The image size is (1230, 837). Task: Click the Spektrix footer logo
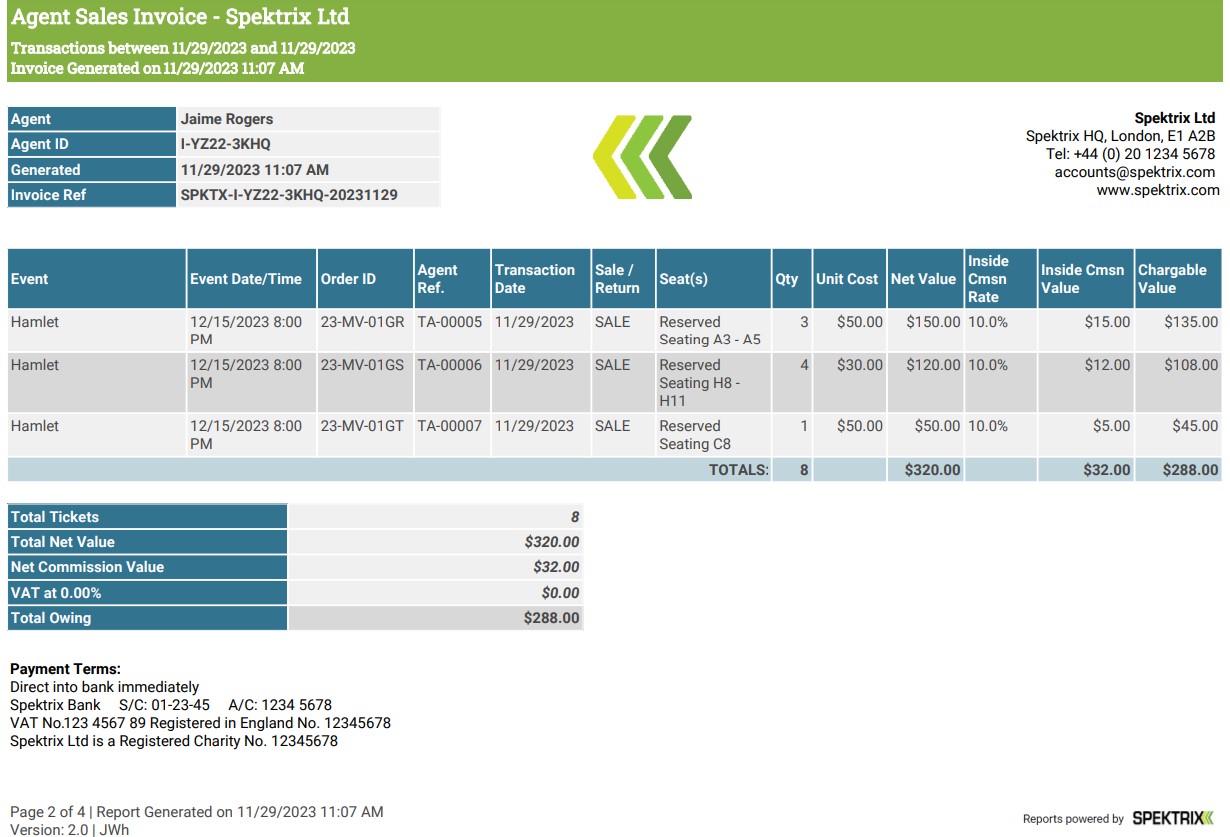pyautogui.click(x=1172, y=818)
